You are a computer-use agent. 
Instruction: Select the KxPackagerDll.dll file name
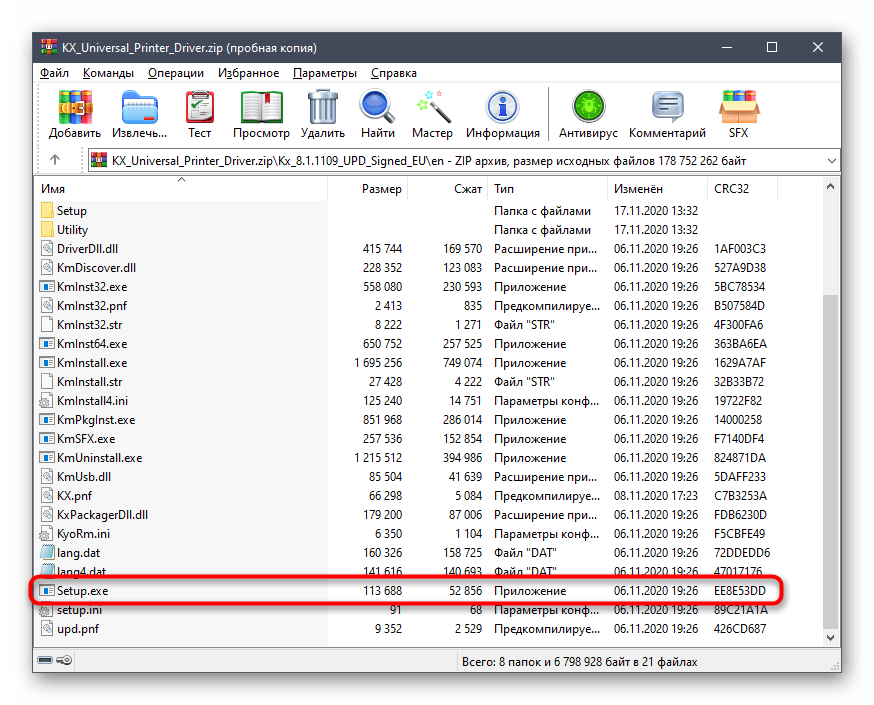pyautogui.click(x=103, y=515)
